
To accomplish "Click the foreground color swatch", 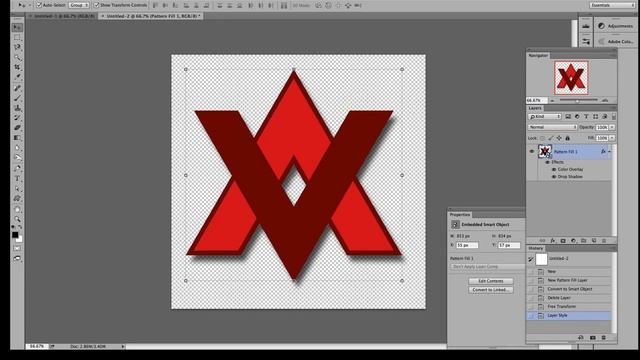I will pos(15,235).
